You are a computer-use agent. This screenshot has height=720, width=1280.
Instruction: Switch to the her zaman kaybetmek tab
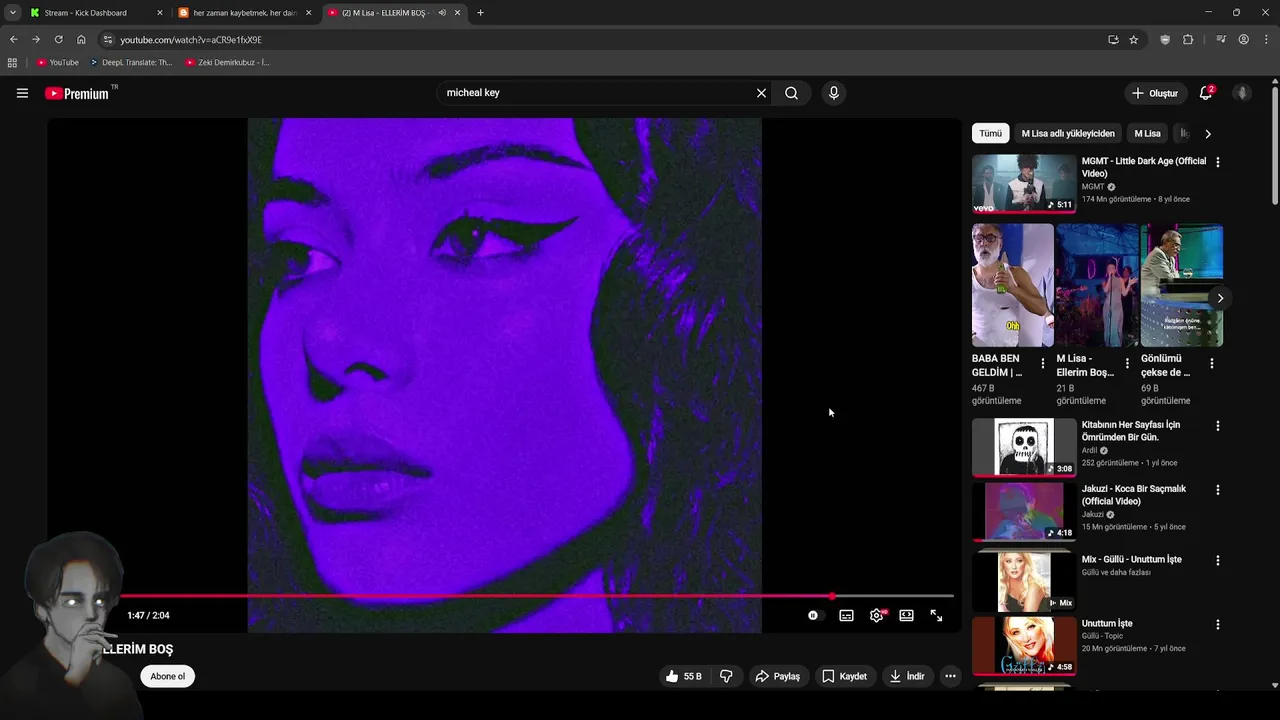tap(244, 13)
